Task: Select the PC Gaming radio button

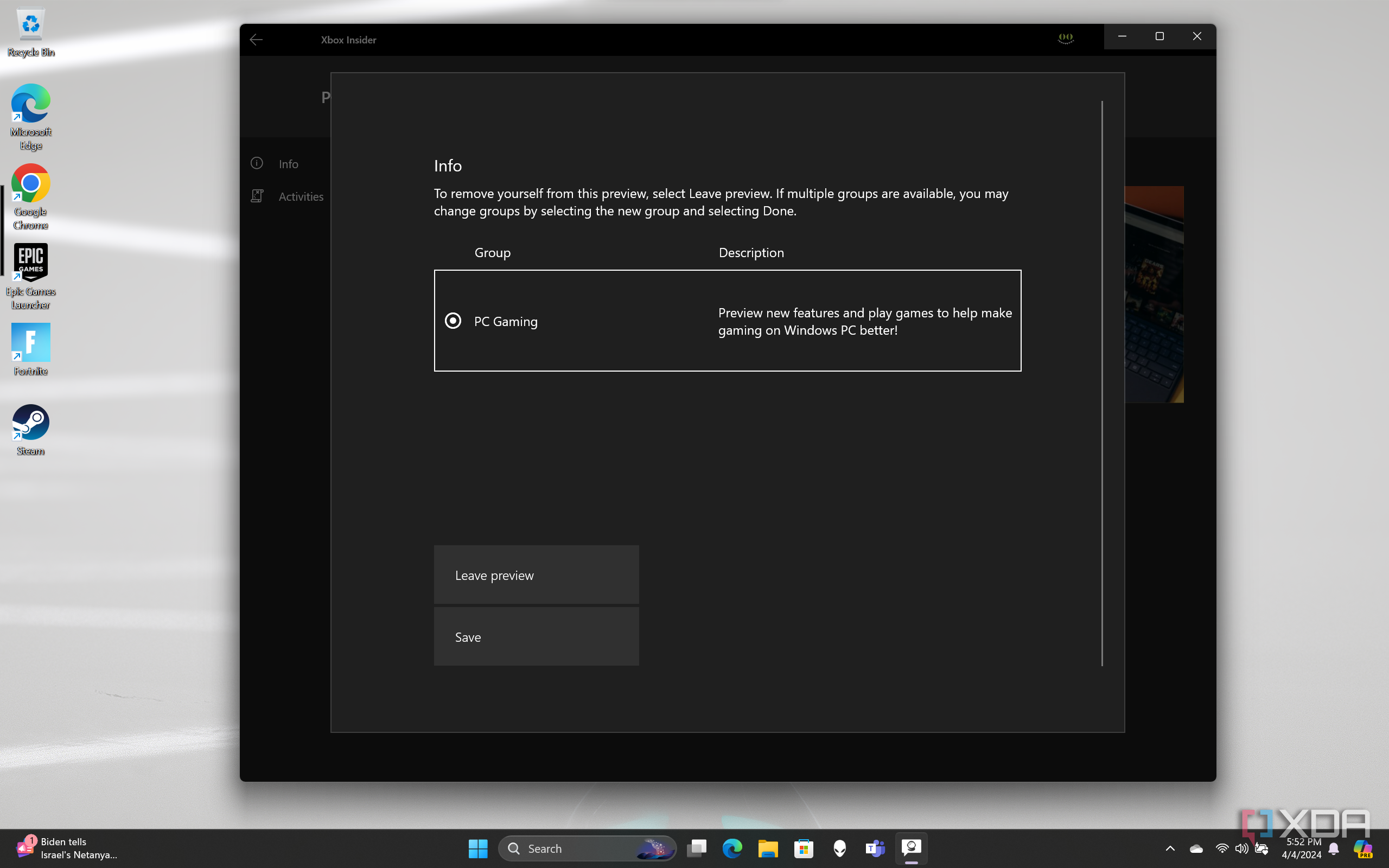Action: point(453,321)
